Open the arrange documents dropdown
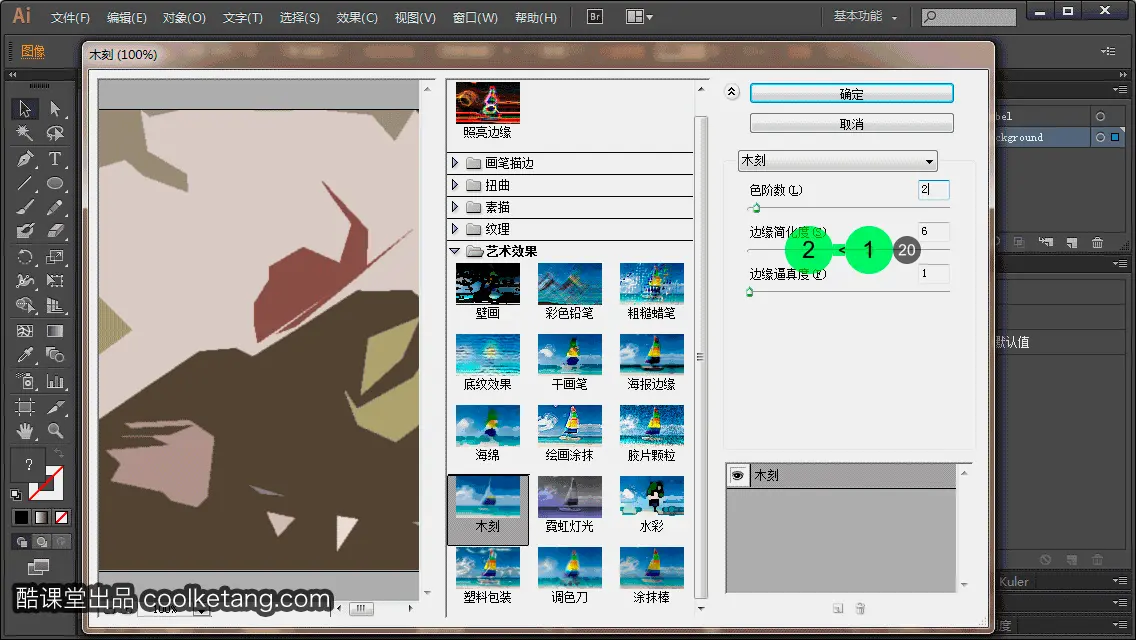1136x640 pixels. click(639, 17)
